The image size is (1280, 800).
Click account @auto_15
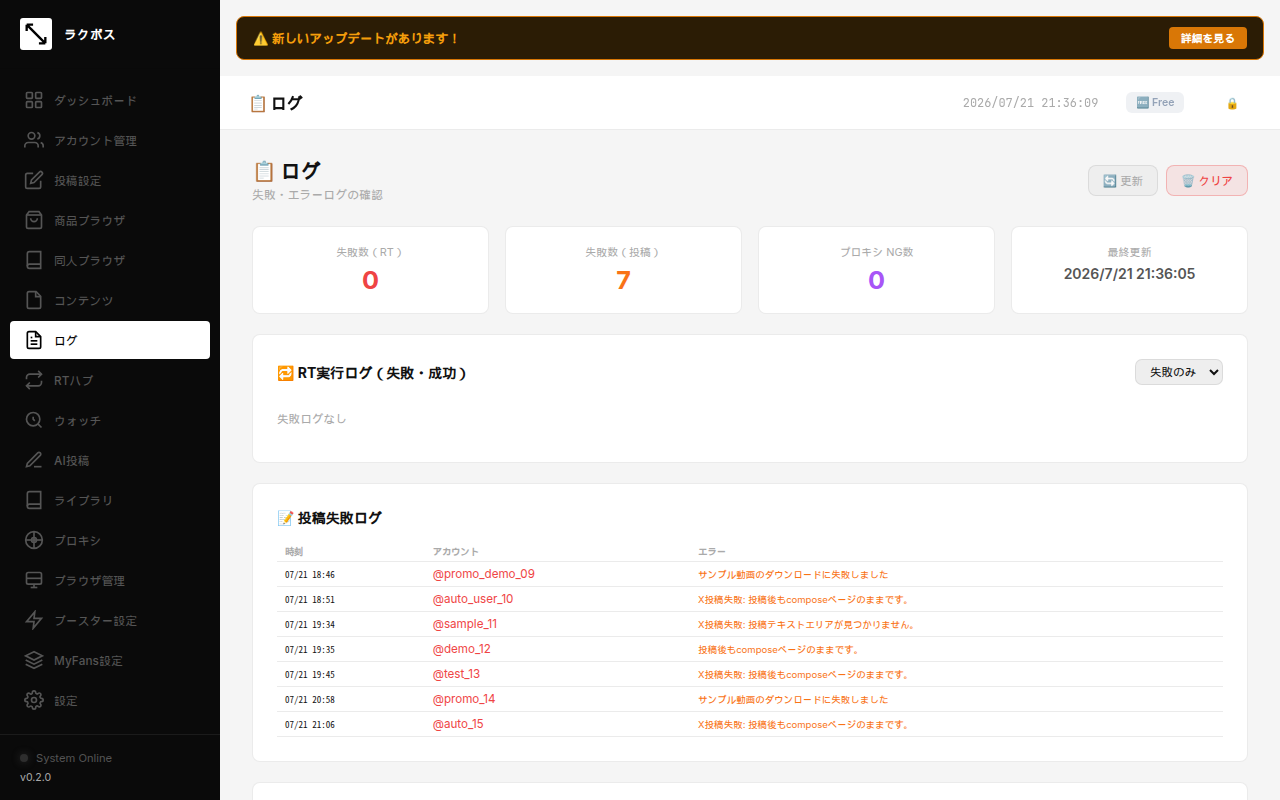point(457,724)
